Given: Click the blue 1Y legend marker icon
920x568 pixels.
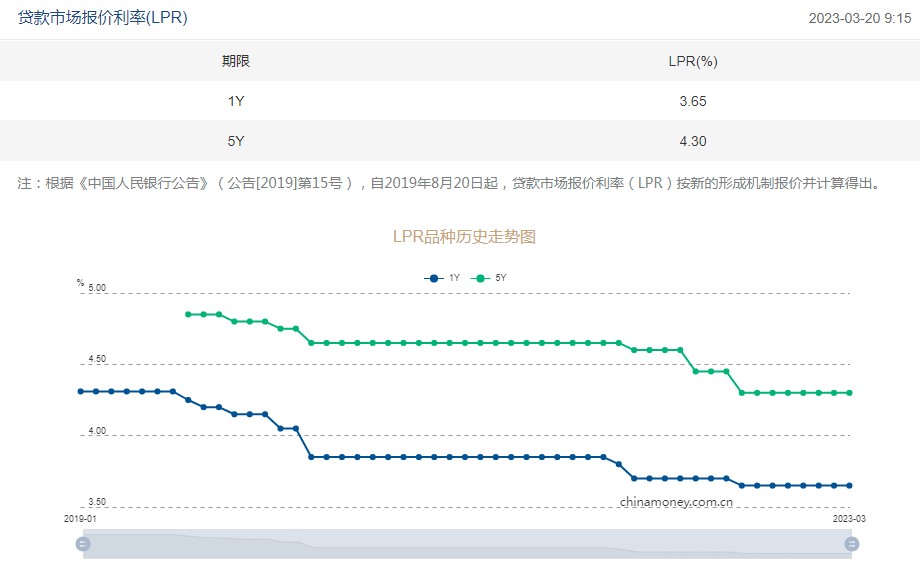Looking at the screenshot, I should coord(433,278).
